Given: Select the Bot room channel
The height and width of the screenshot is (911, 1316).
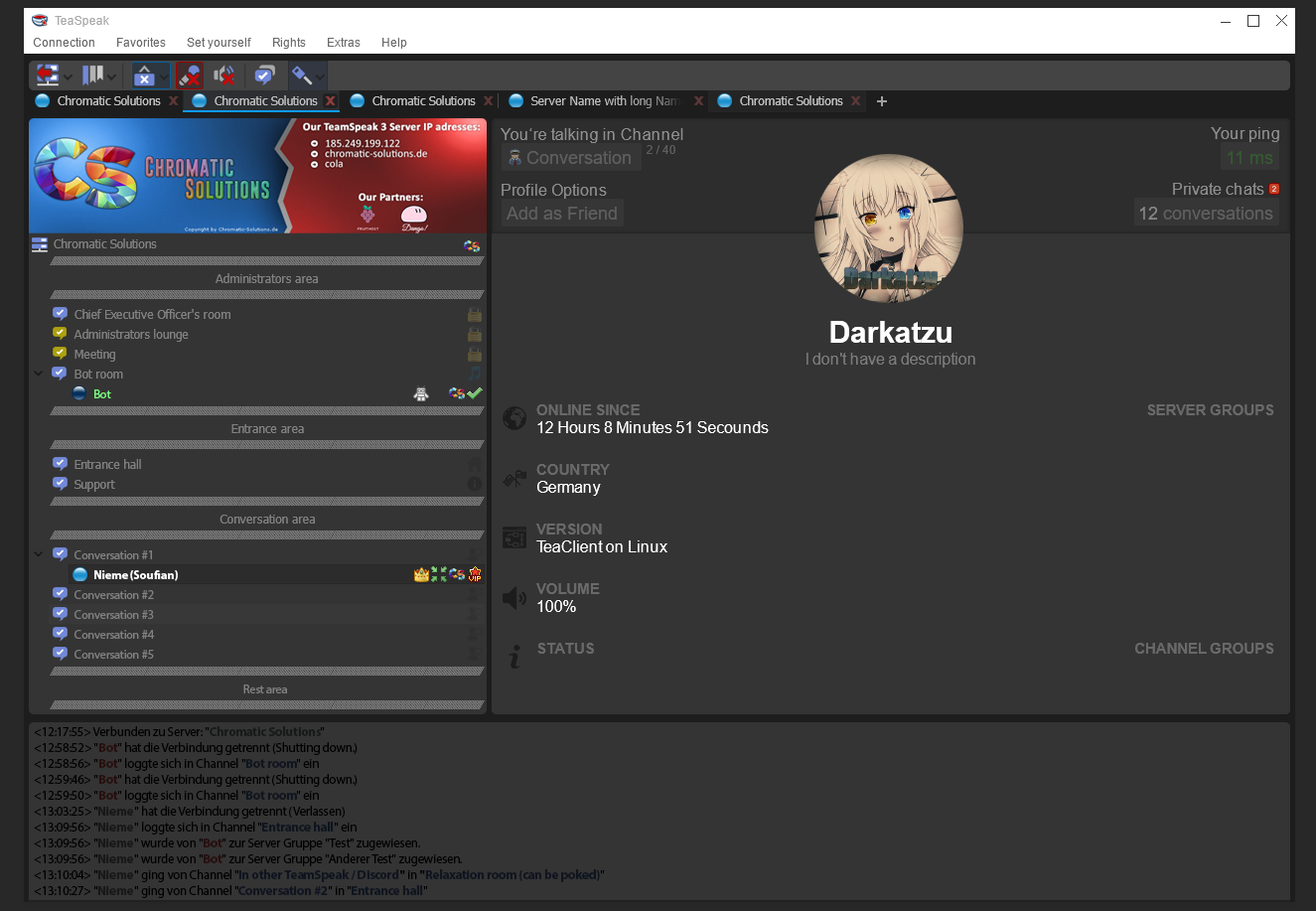Looking at the screenshot, I should [257, 375].
